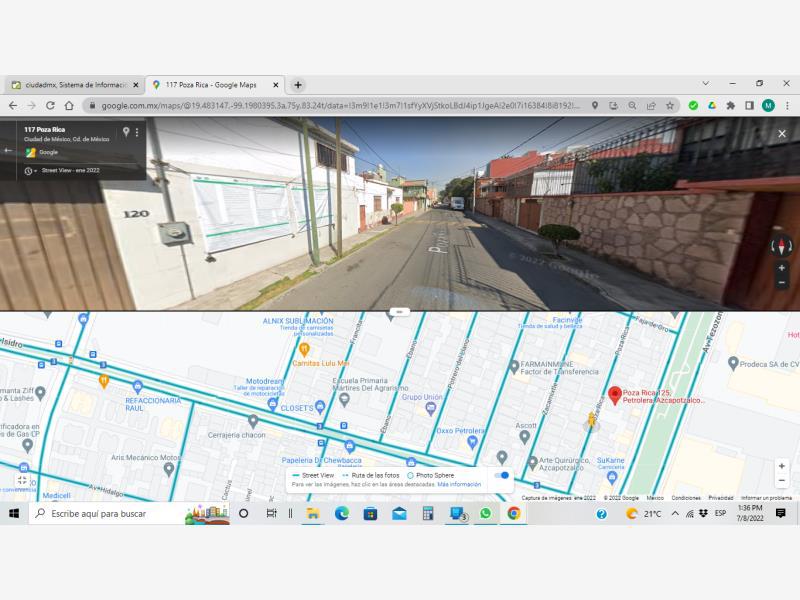The image size is (800, 600).
Task: Open the Condiciones link
Action: (x=686, y=497)
